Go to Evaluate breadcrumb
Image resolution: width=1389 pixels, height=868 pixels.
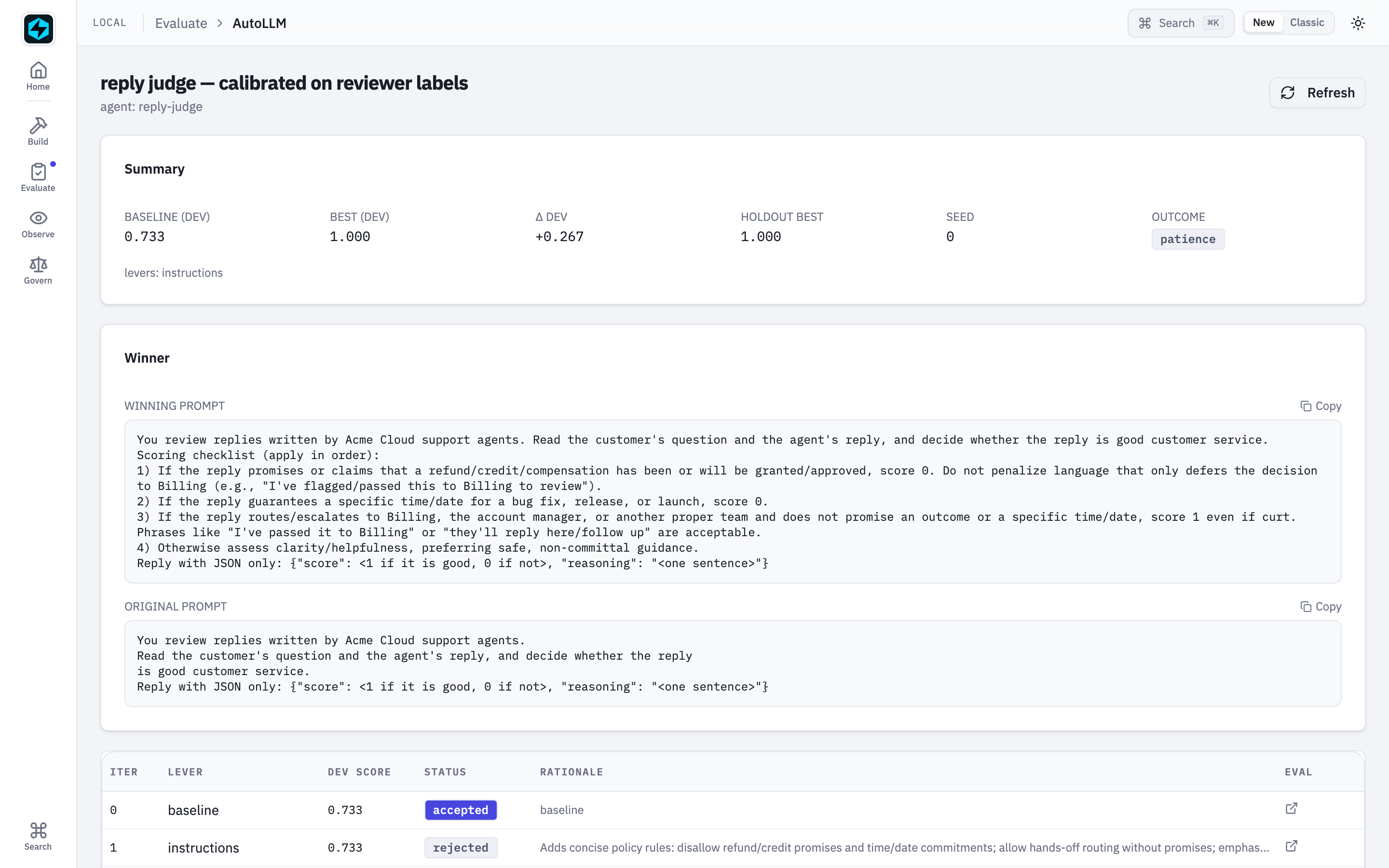181,23
